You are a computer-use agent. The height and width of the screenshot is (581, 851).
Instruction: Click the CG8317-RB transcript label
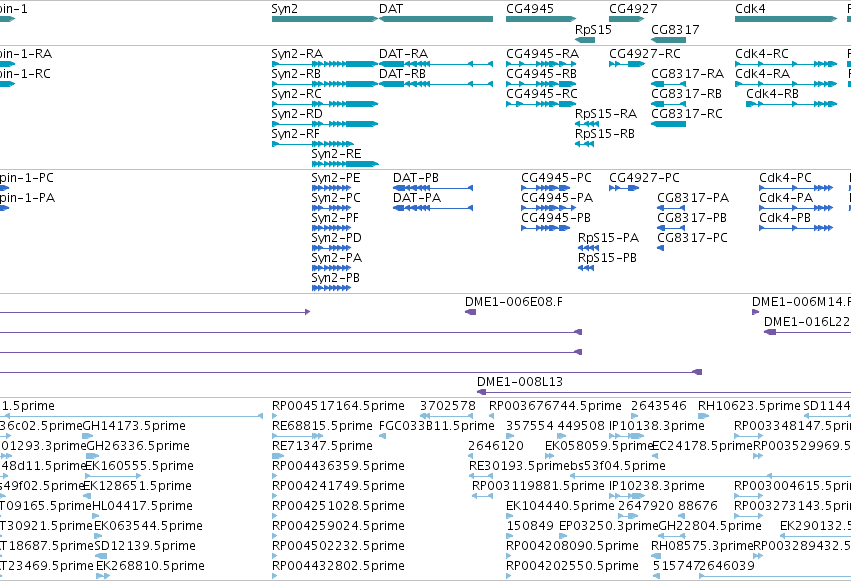pos(687,94)
